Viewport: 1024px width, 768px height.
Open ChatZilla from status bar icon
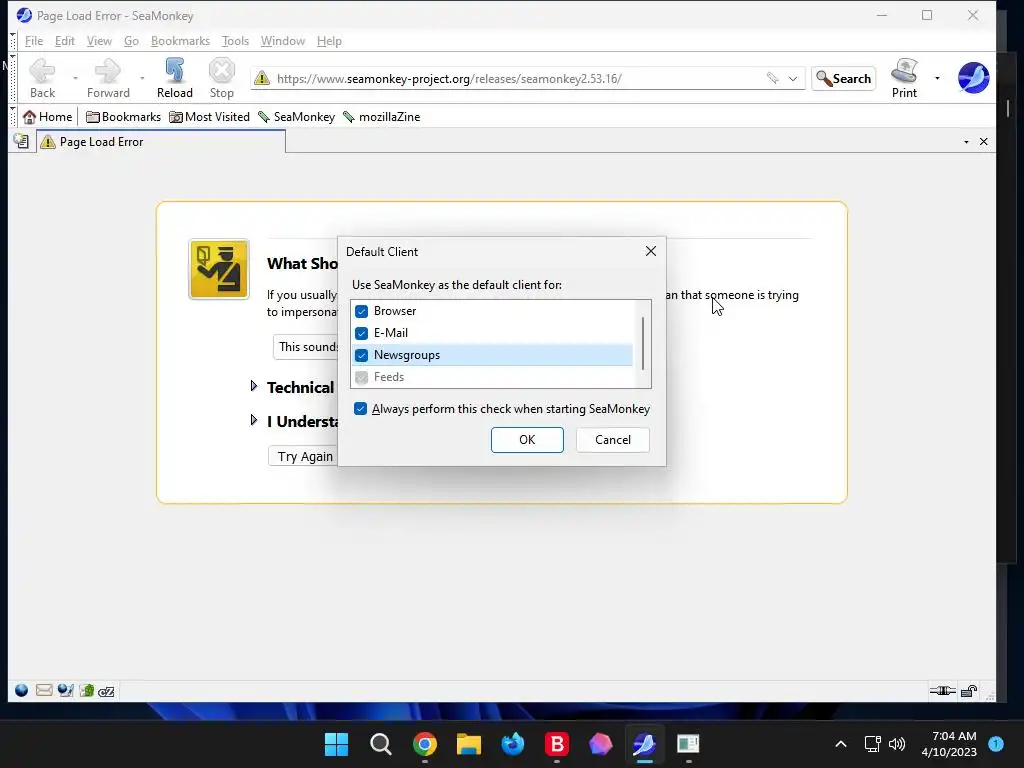click(106, 691)
